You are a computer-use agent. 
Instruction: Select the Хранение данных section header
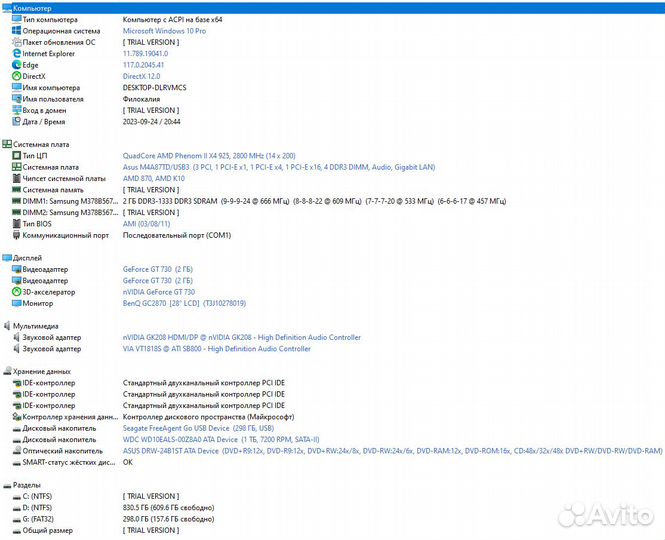[x=42, y=371]
